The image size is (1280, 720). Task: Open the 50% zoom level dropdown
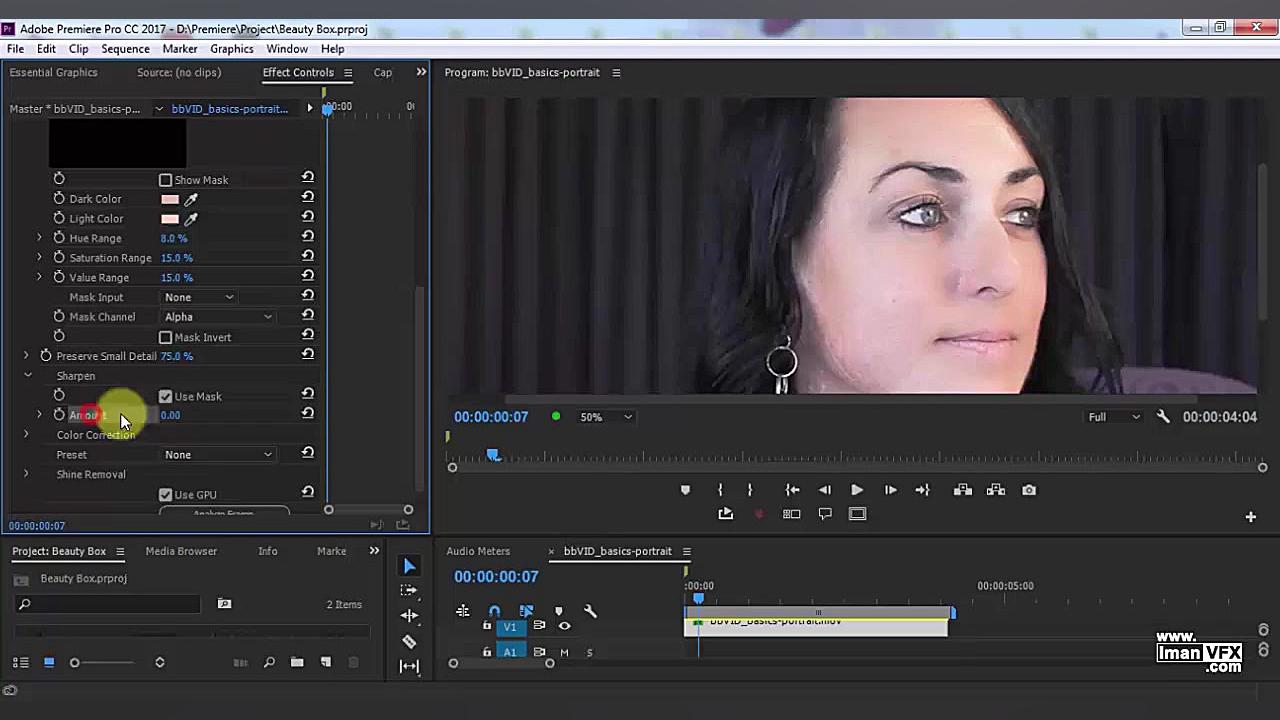(606, 417)
